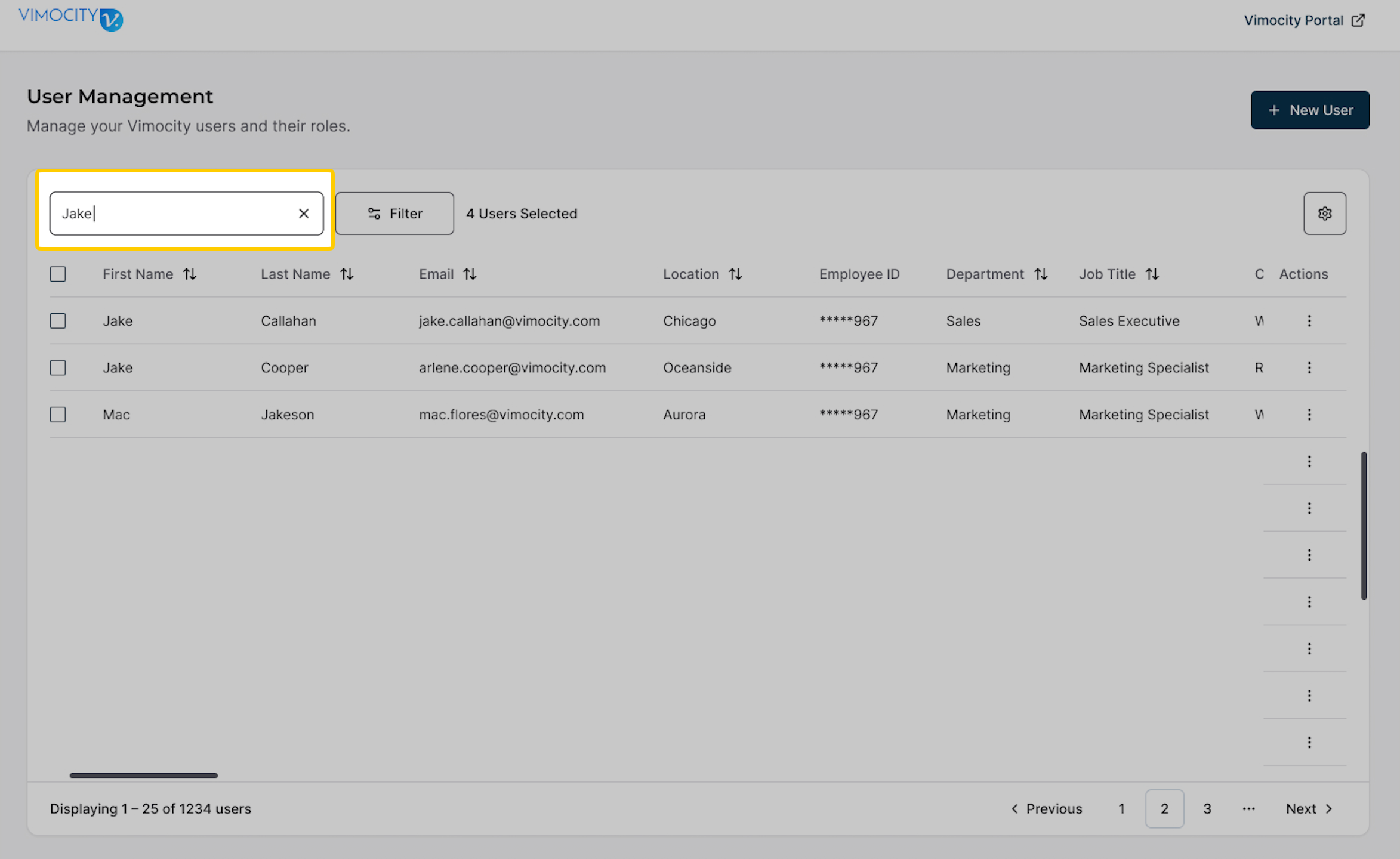Click the Actions column header
Viewport: 1400px width, 859px height.
(x=1303, y=274)
